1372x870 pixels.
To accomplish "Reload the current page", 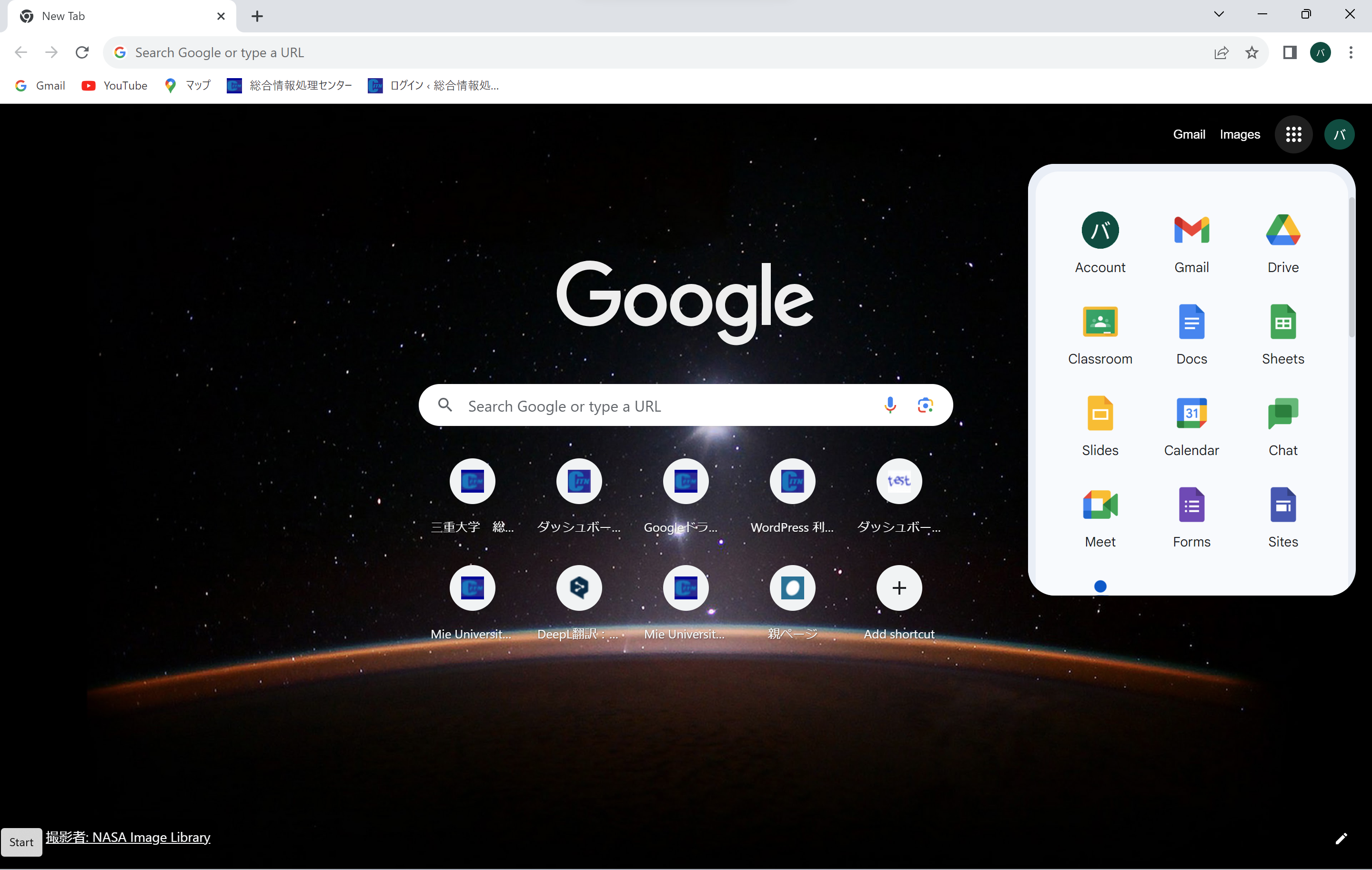I will tap(82, 52).
